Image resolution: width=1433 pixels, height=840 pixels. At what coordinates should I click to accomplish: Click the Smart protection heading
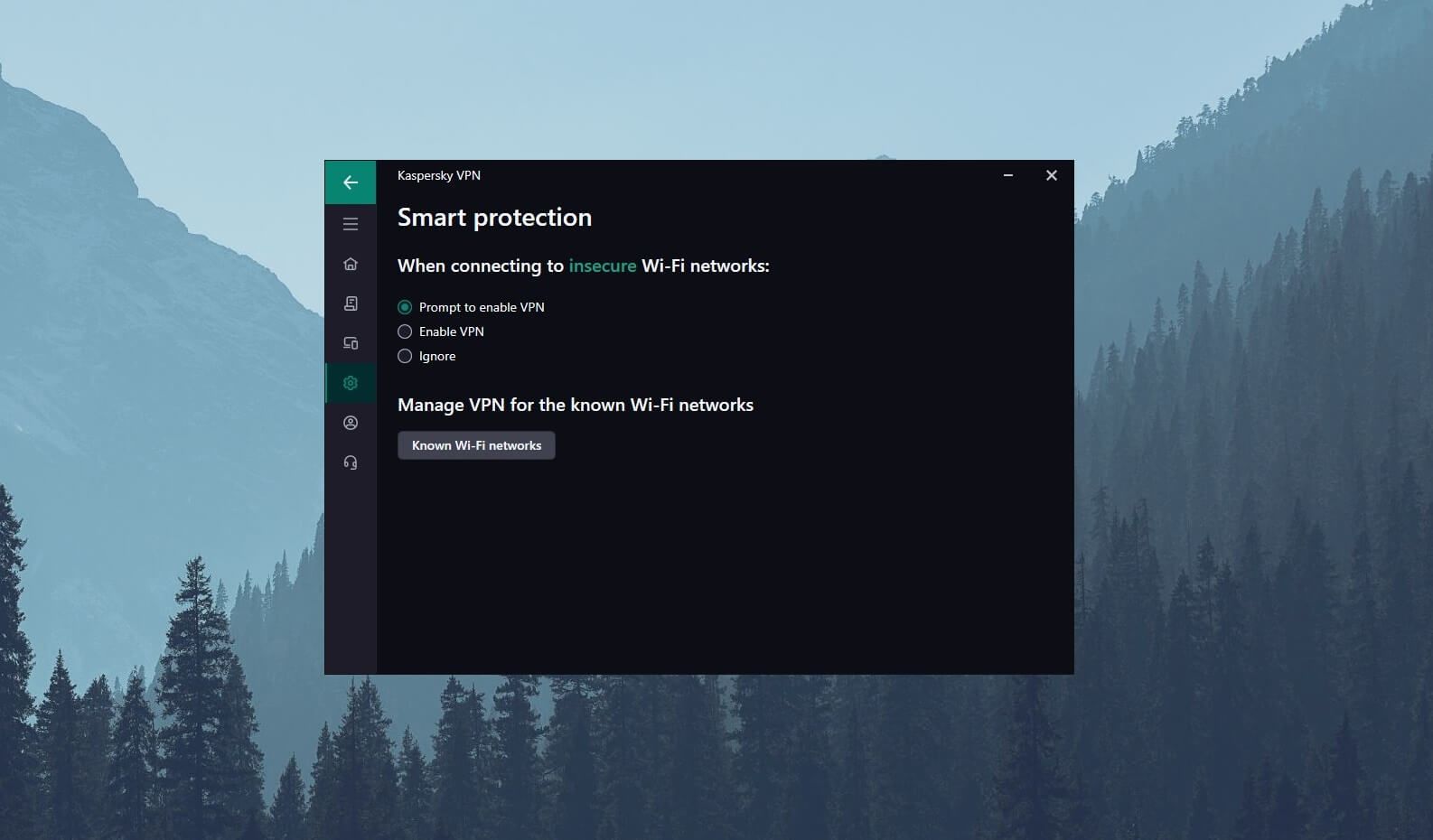click(x=495, y=217)
